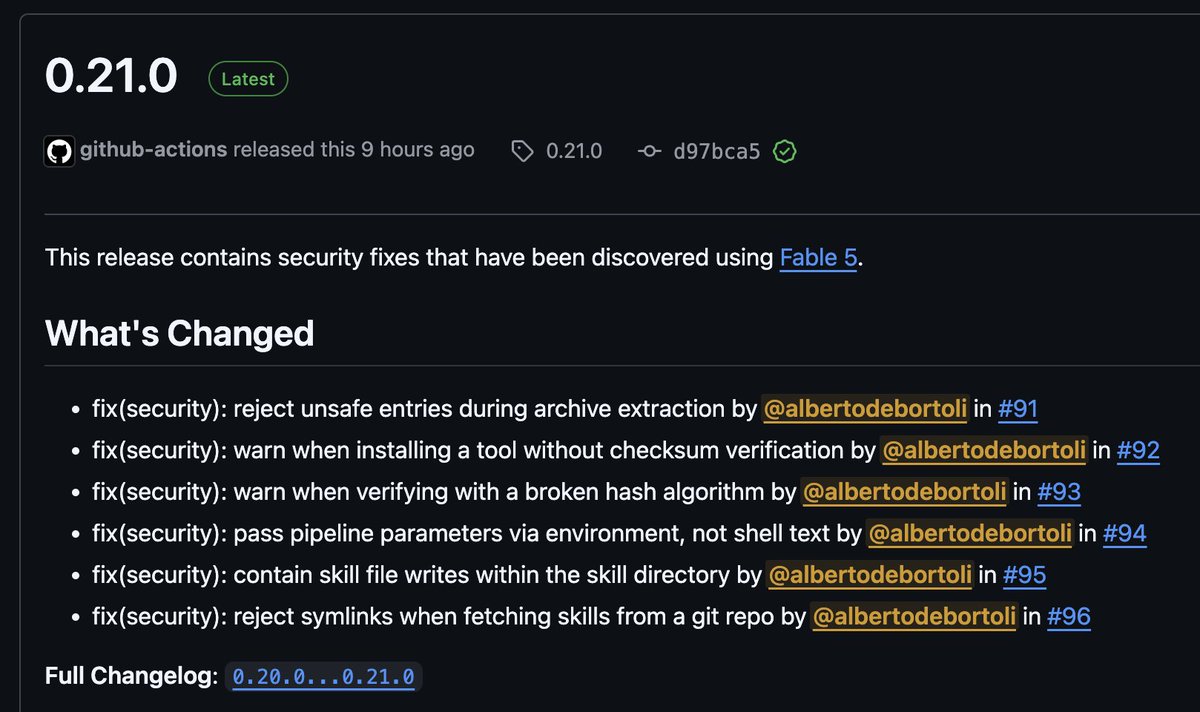Image resolution: width=1200 pixels, height=712 pixels.
Task: Open the 0.20.0...0.21.0 changelog comparison
Action: [323, 677]
